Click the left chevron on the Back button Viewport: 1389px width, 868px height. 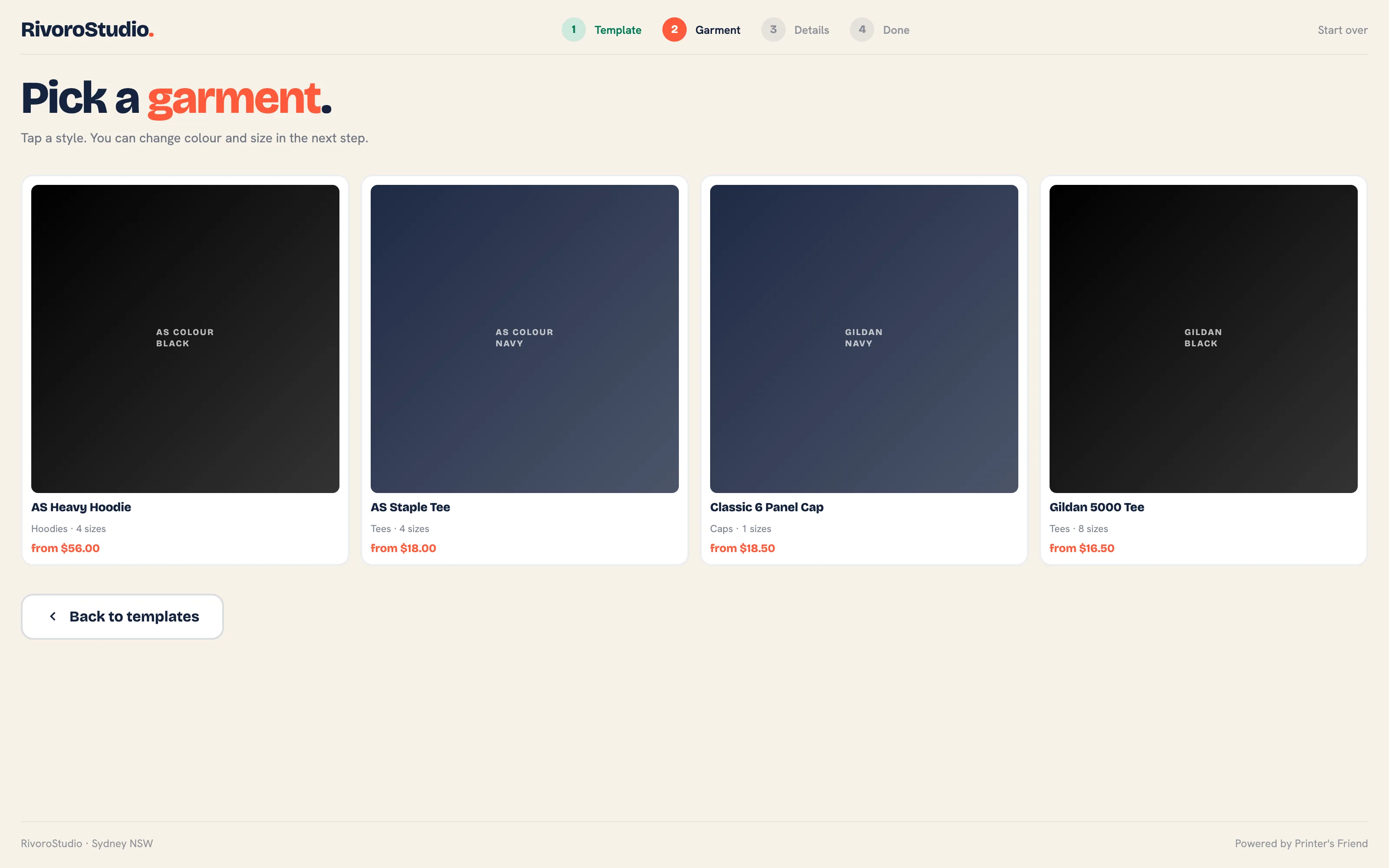pyautogui.click(x=53, y=617)
